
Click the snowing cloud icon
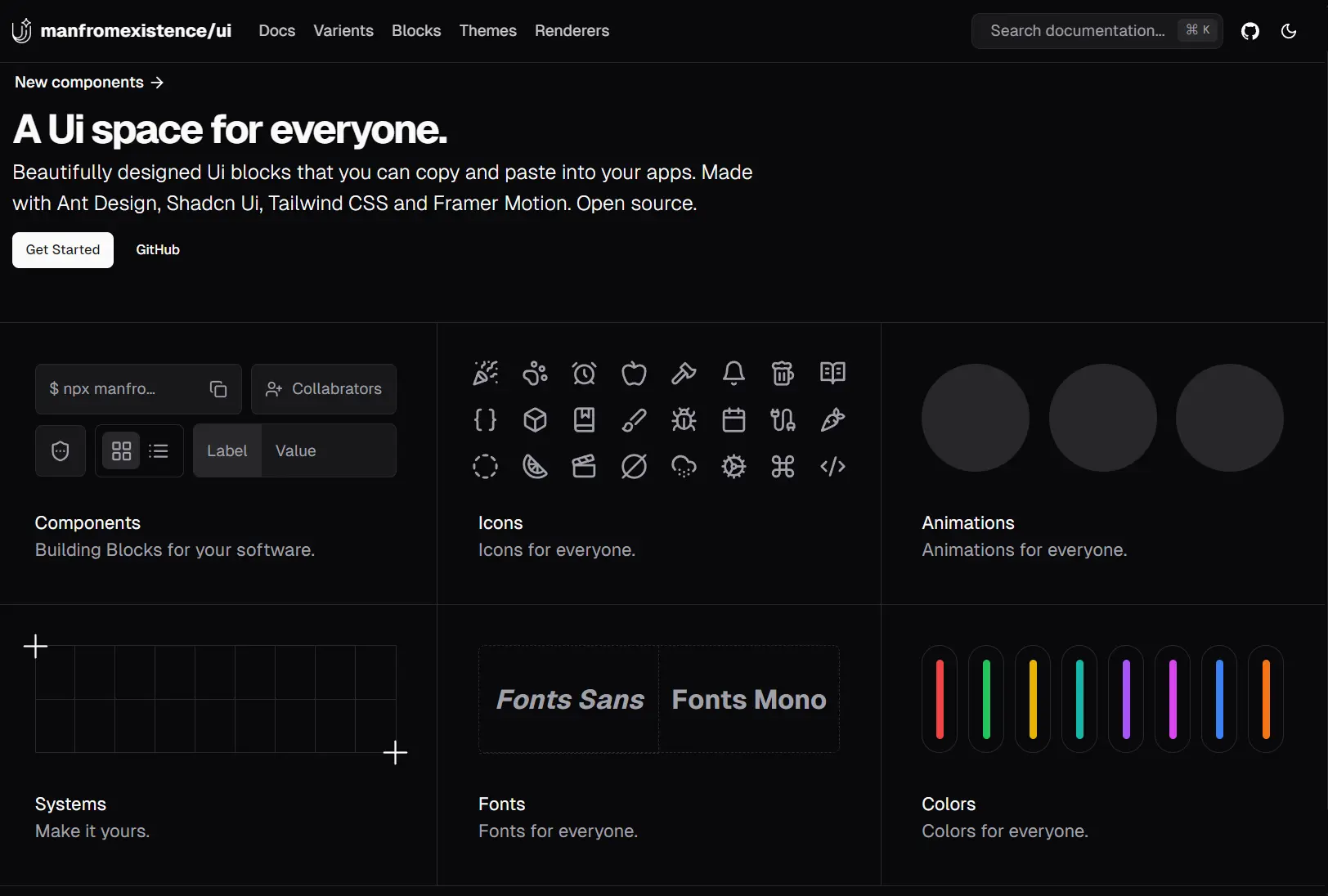[x=684, y=467]
